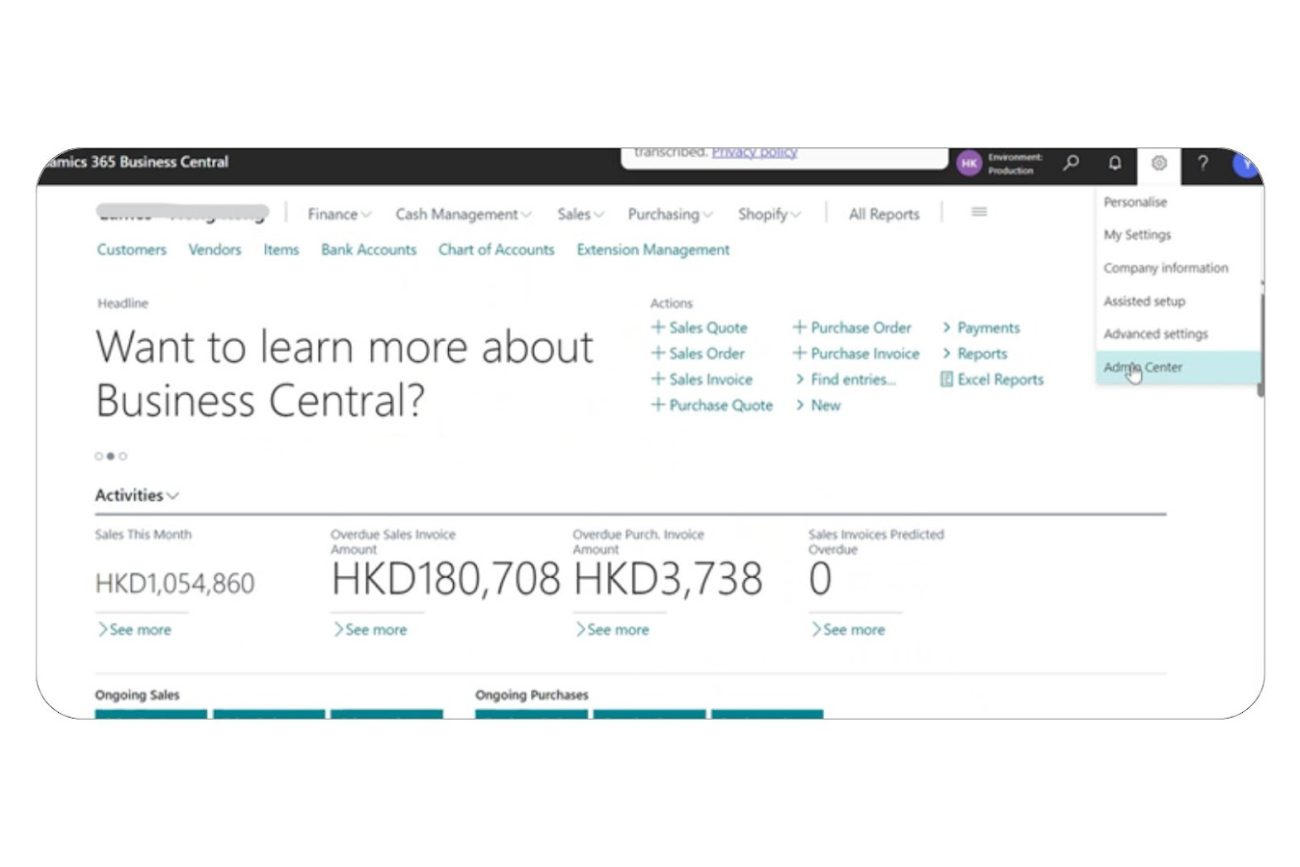Screen dimensions: 1300x867
Task: Click the predicted overdue value 0
Action: (x=820, y=579)
